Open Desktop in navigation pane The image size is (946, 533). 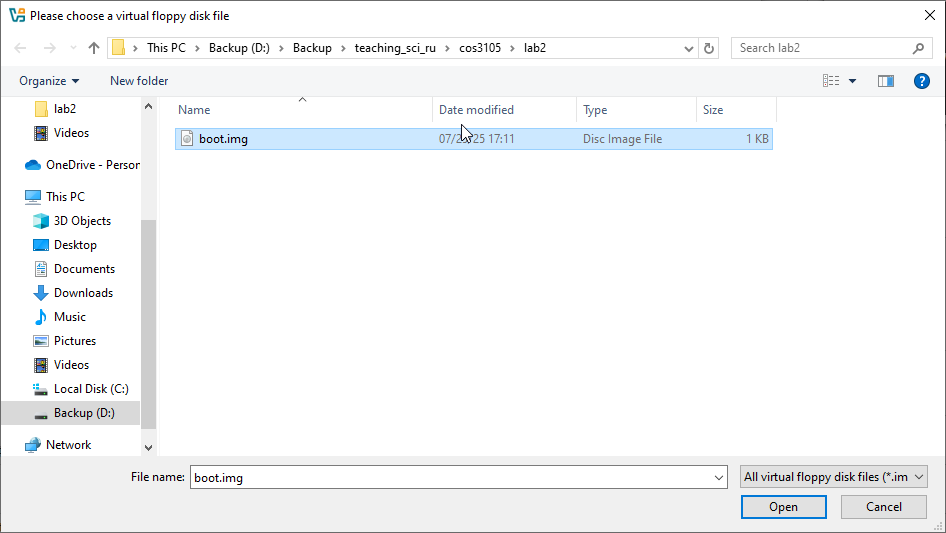(75, 245)
